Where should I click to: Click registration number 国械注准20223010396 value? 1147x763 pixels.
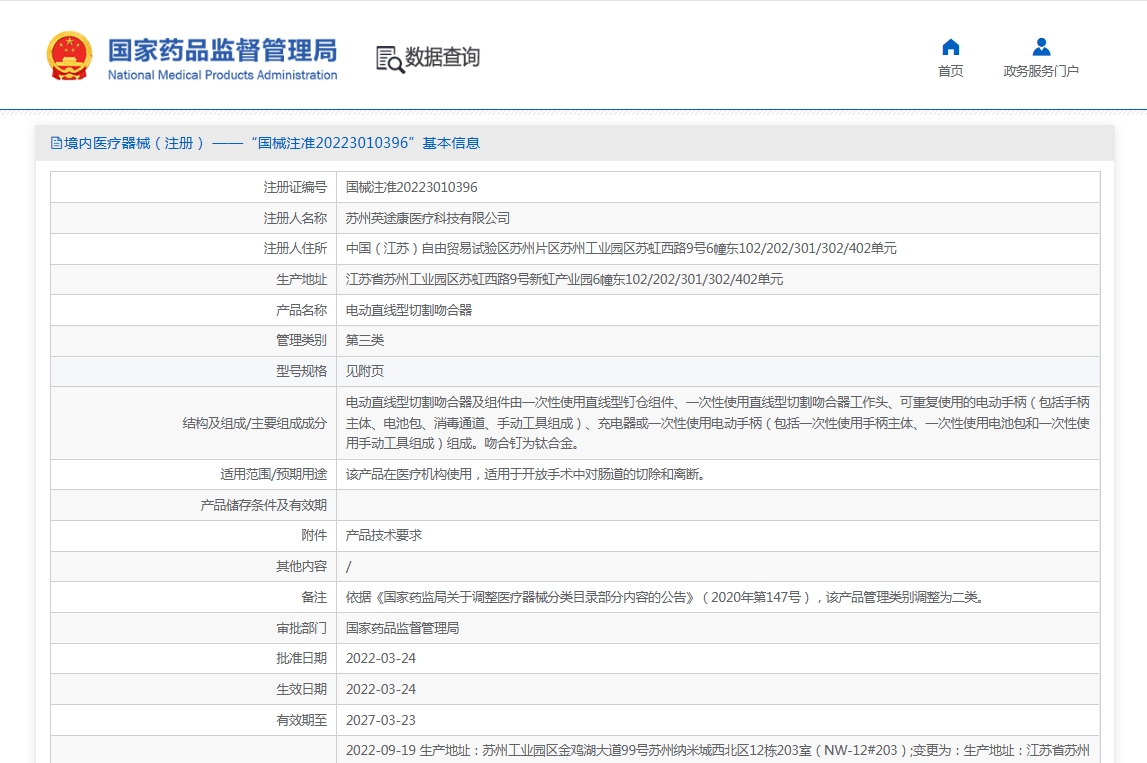click(411, 187)
